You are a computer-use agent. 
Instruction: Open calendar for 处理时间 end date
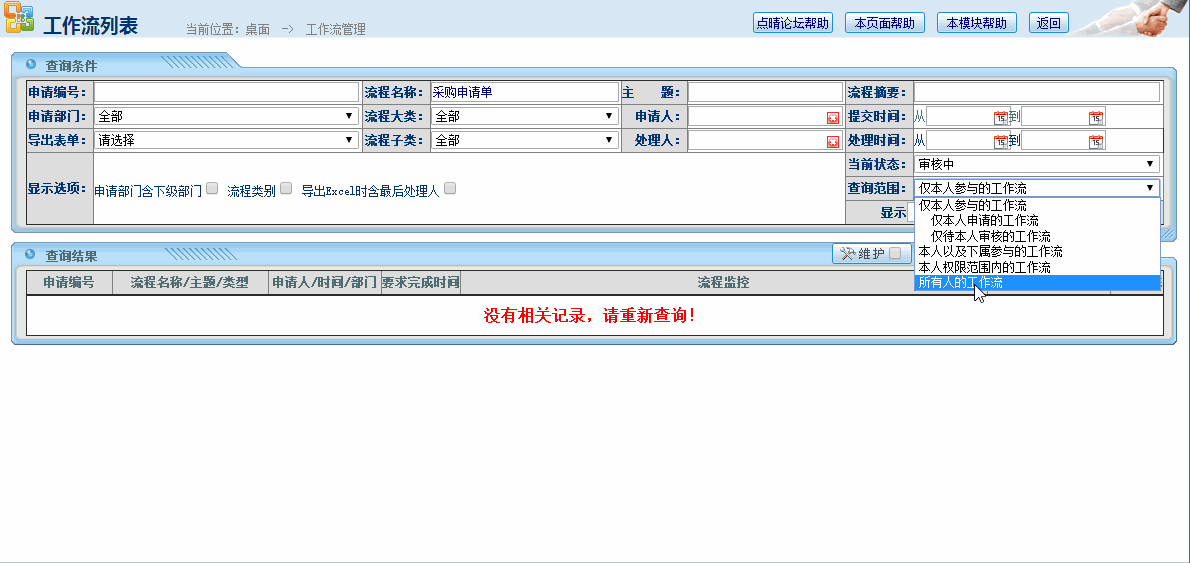coord(1096,141)
